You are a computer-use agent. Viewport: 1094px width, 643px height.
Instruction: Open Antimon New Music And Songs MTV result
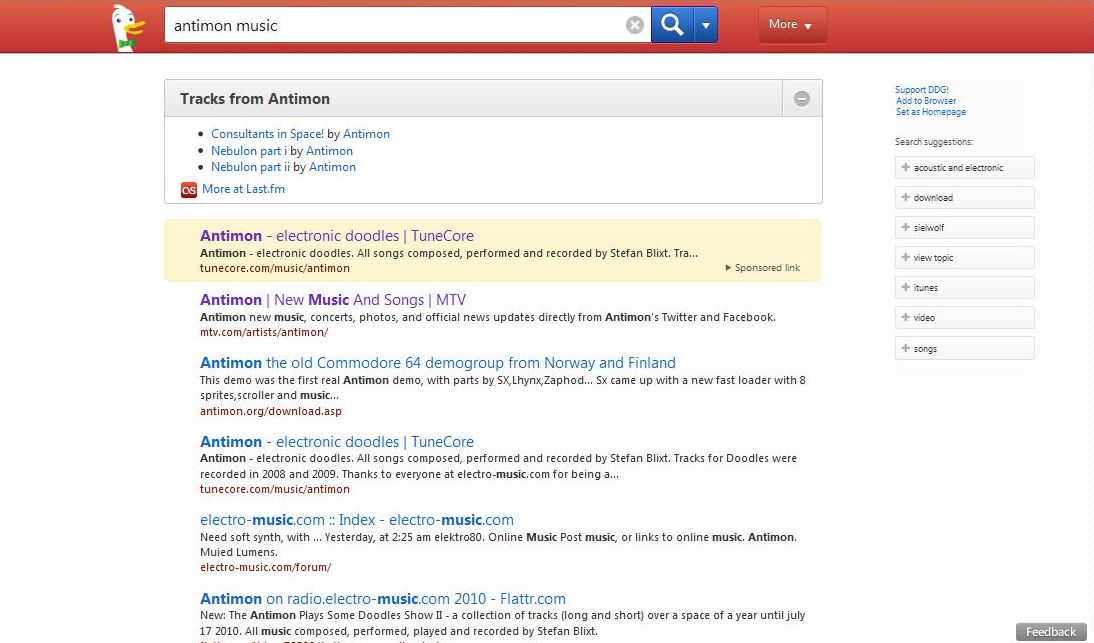coord(333,300)
